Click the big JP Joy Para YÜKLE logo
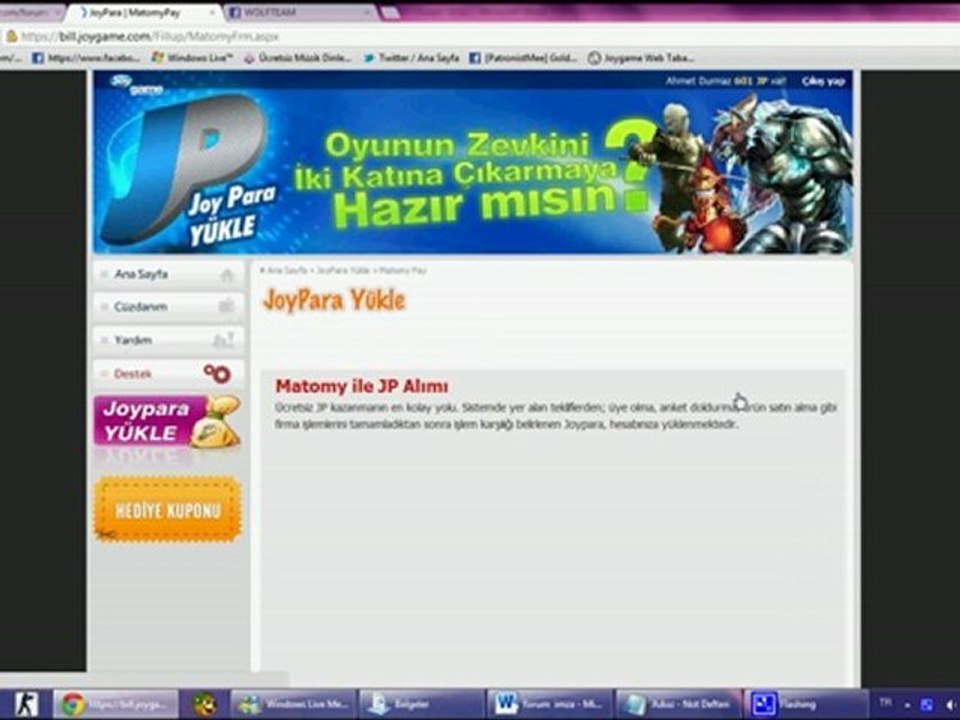This screenshot has width=960, height=720. pyautogui.click(x=190, y=171)
